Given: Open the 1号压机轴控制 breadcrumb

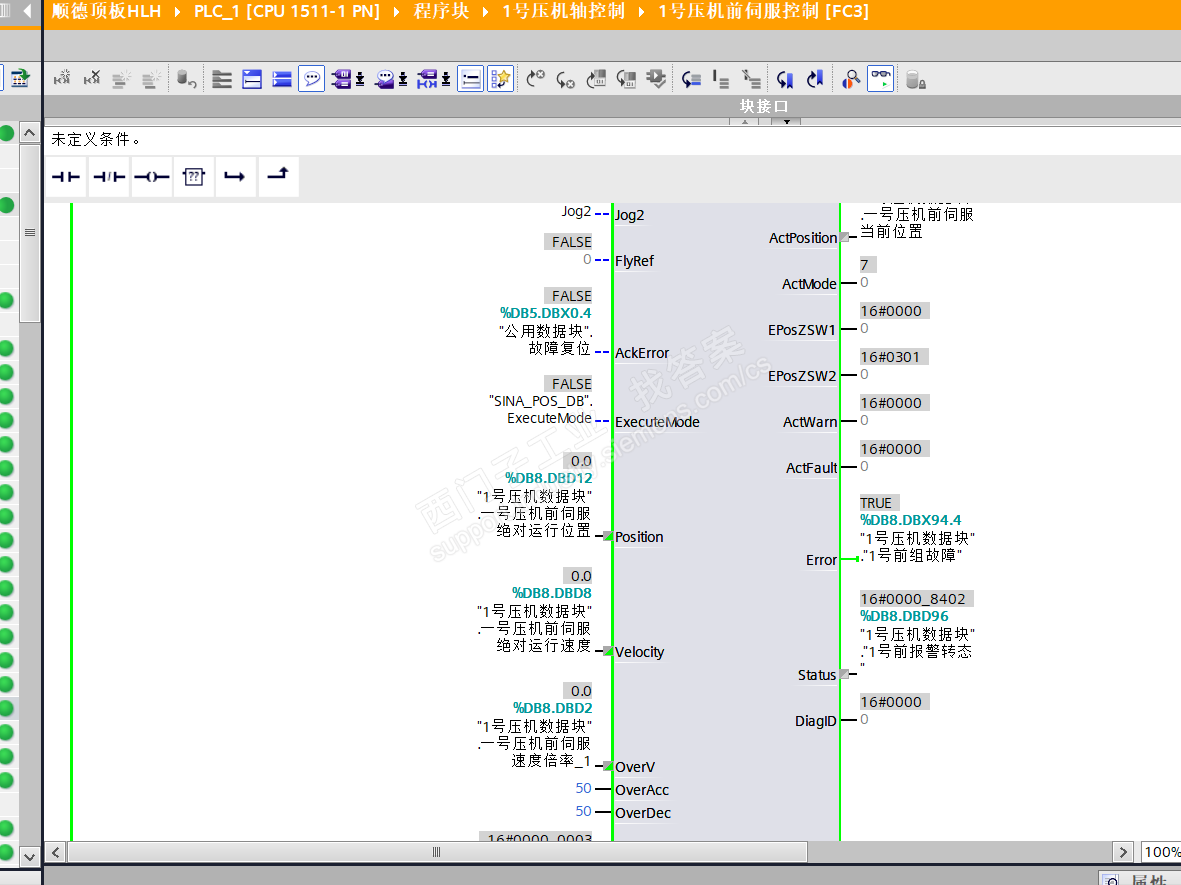Looking at the screenshot, I should (563, 11).
